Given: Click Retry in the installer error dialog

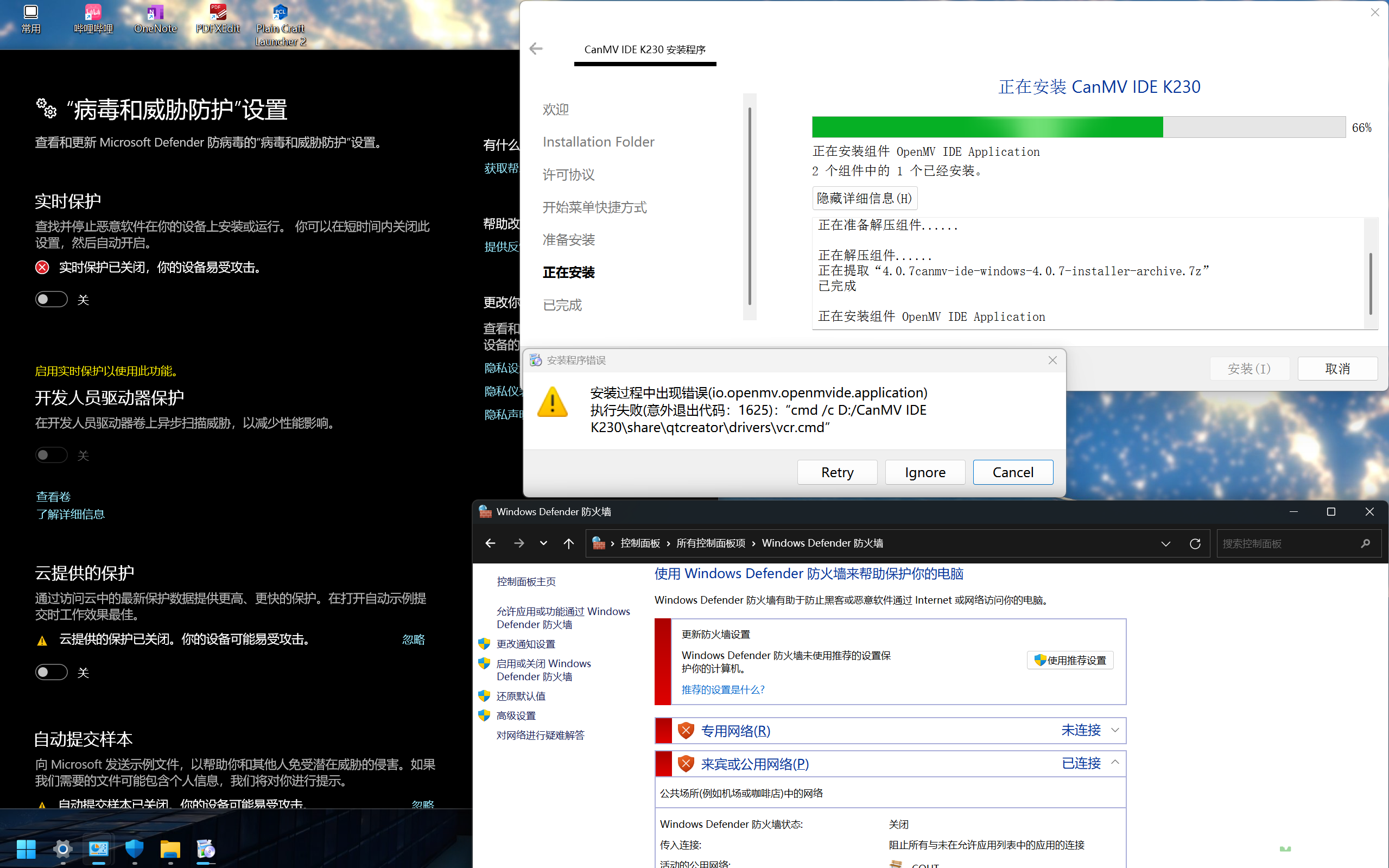Looking at the screenshot, I should [x=837, y=472].
